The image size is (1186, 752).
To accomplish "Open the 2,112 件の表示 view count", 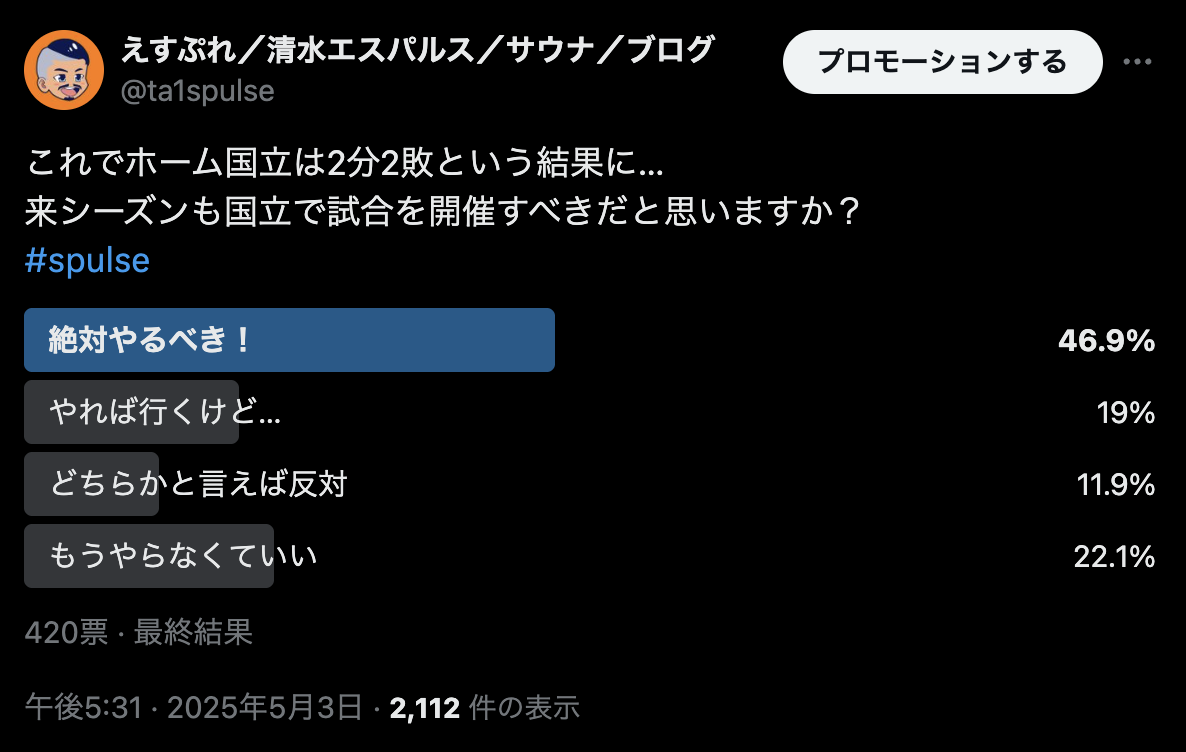I will click(x=485, y=708).
